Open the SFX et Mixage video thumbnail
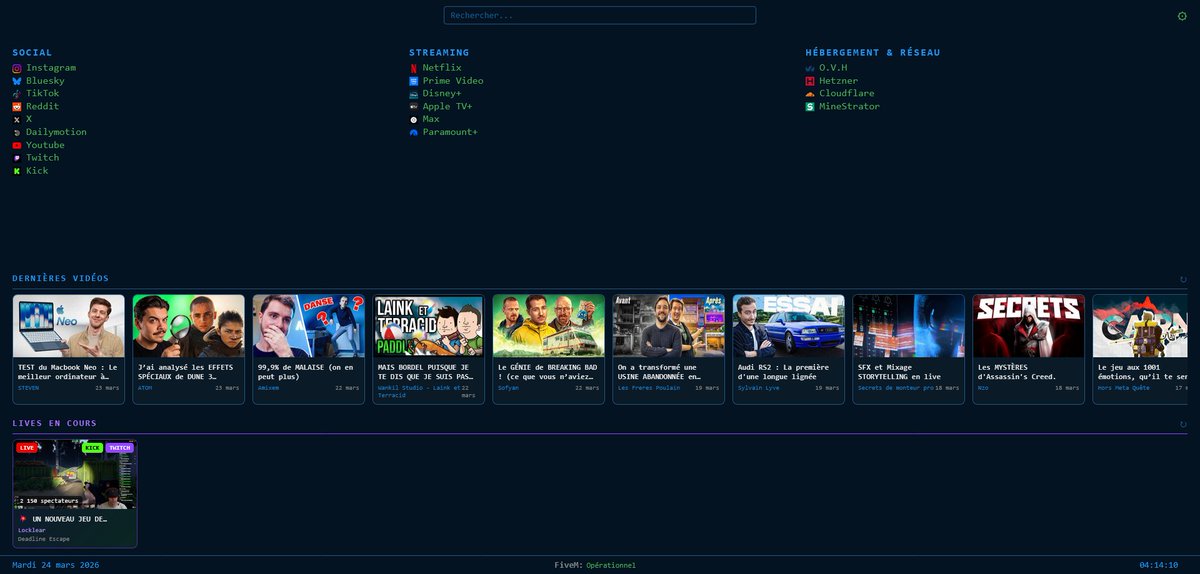1200x574 pixels. (909, 326)
